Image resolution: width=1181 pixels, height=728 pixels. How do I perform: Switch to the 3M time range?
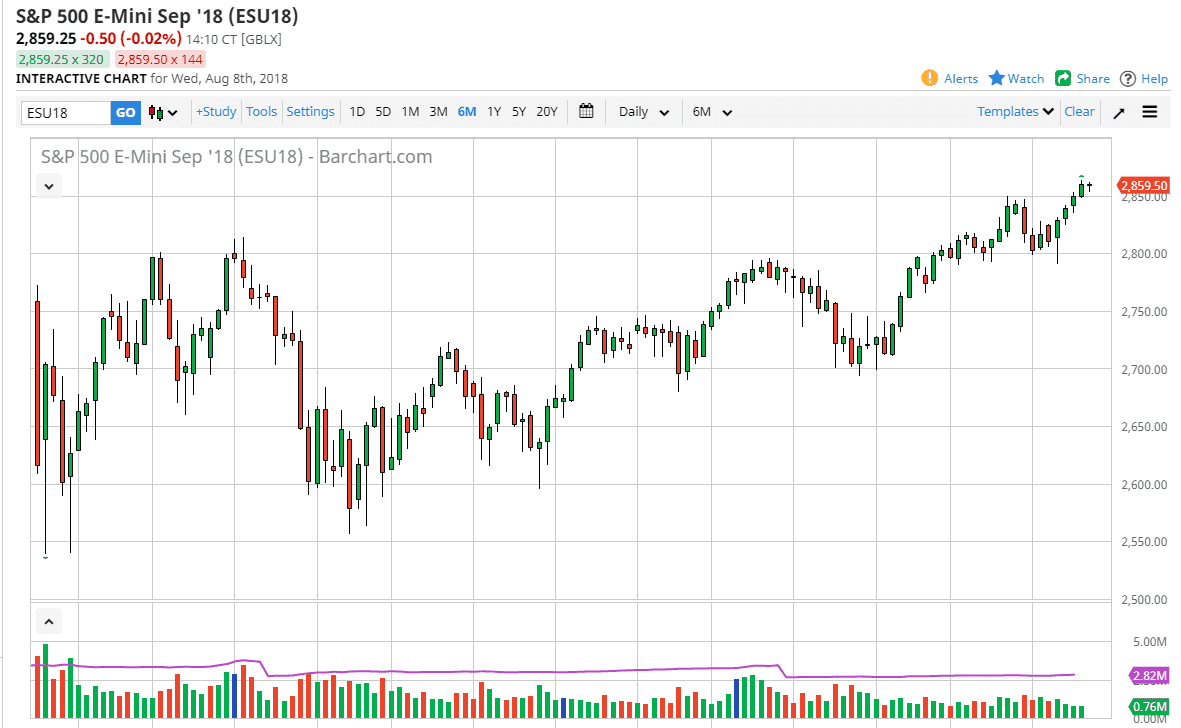(x=438, y=112)
